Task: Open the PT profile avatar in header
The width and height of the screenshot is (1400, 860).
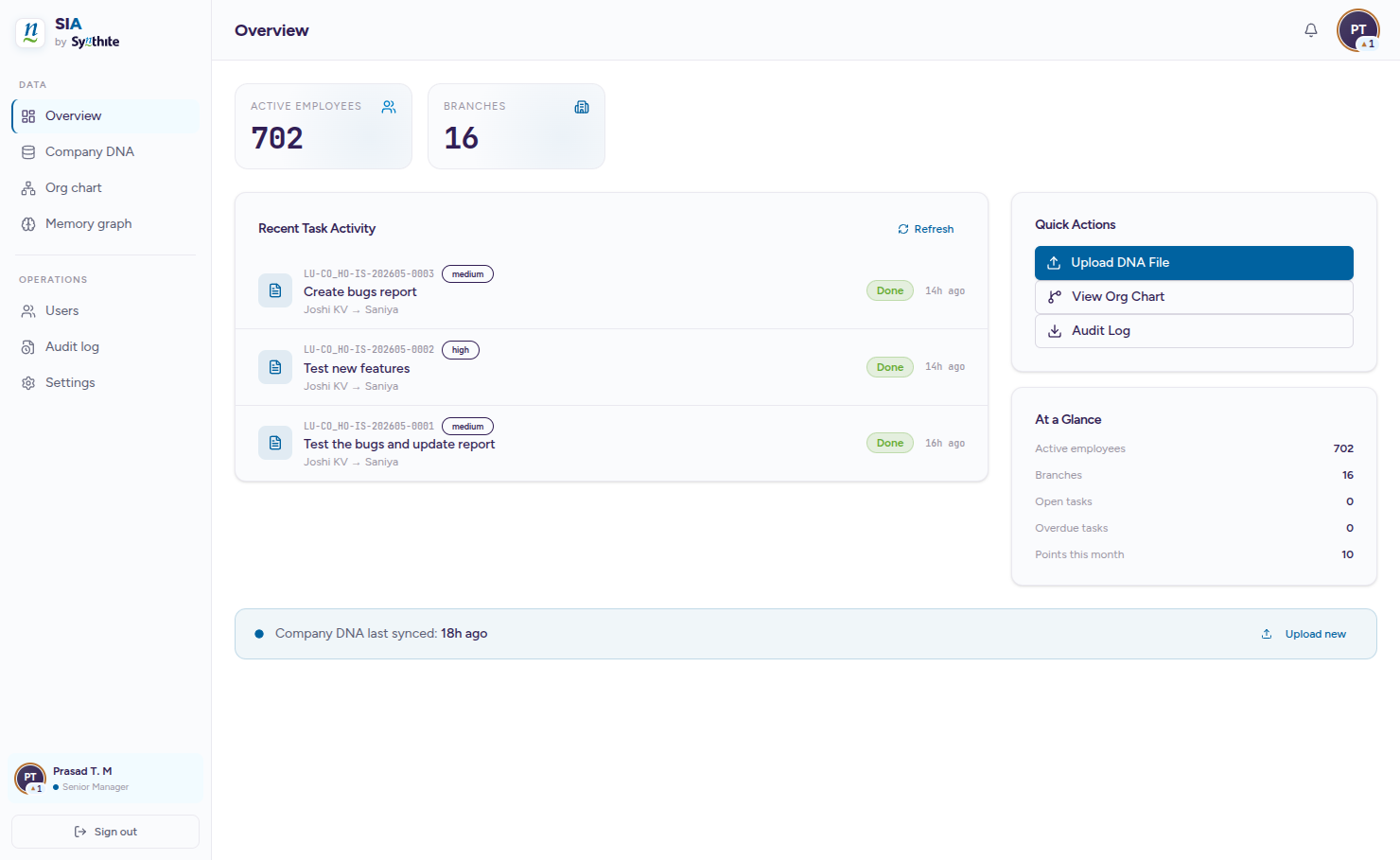Action: tap(1358, 30)
